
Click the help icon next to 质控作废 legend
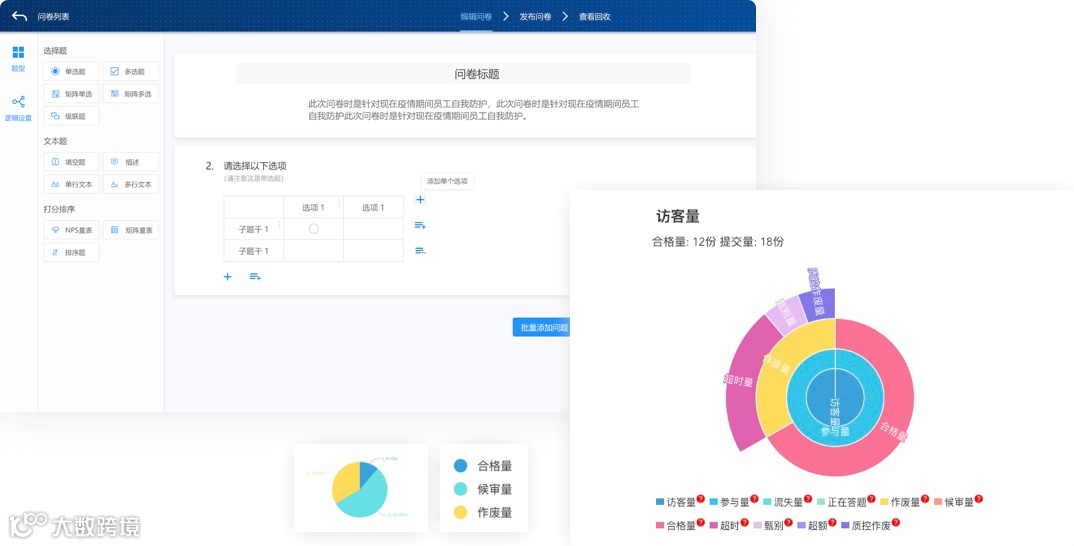click(895, 522)
